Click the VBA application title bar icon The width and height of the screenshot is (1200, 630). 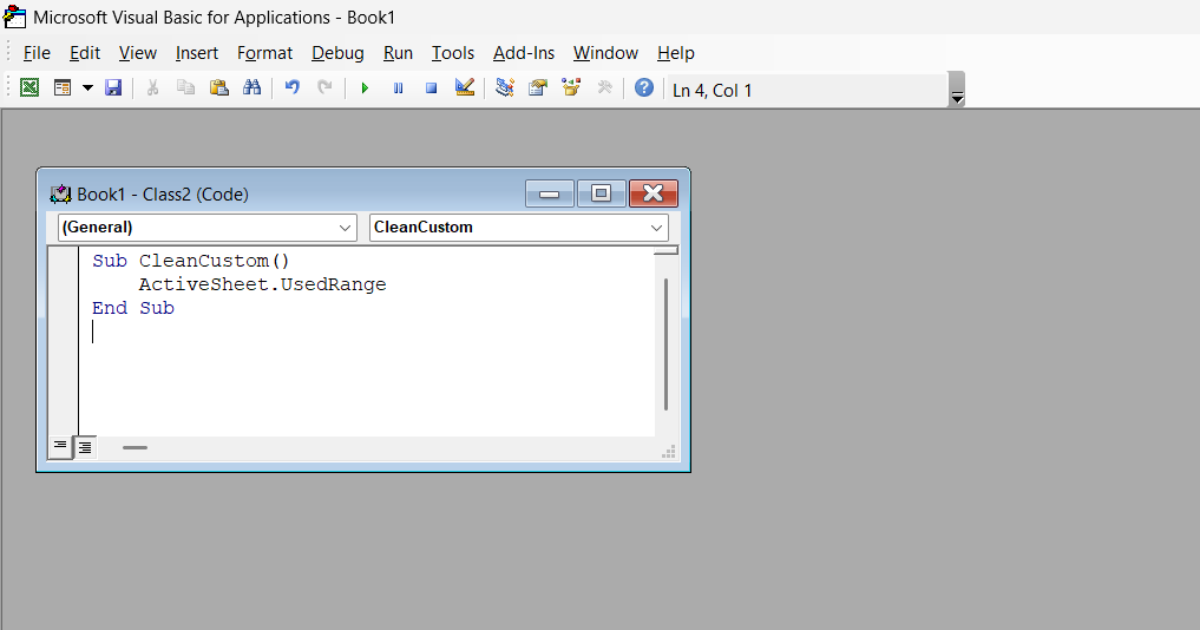[x=15, y=17]
